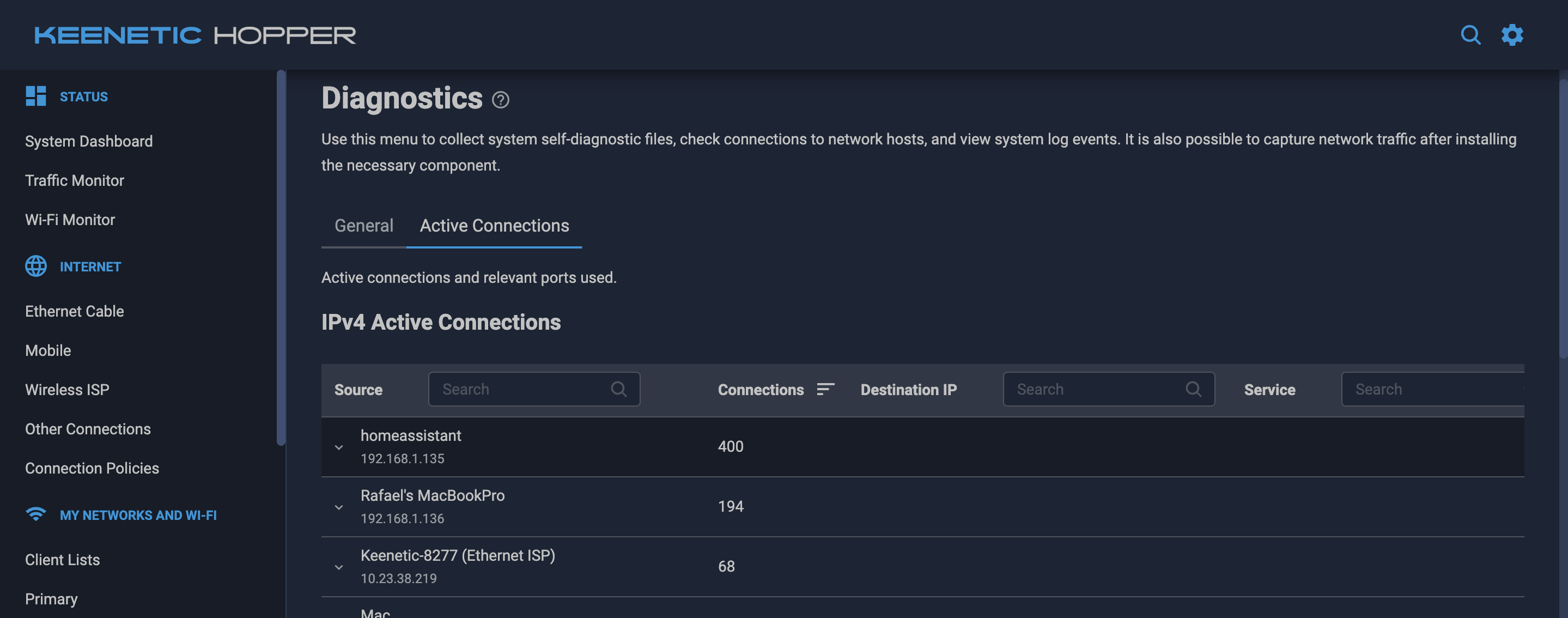Click the Internet globe icon in sidebar
This screenshot has width=1568, height=618.
[36, 266]
